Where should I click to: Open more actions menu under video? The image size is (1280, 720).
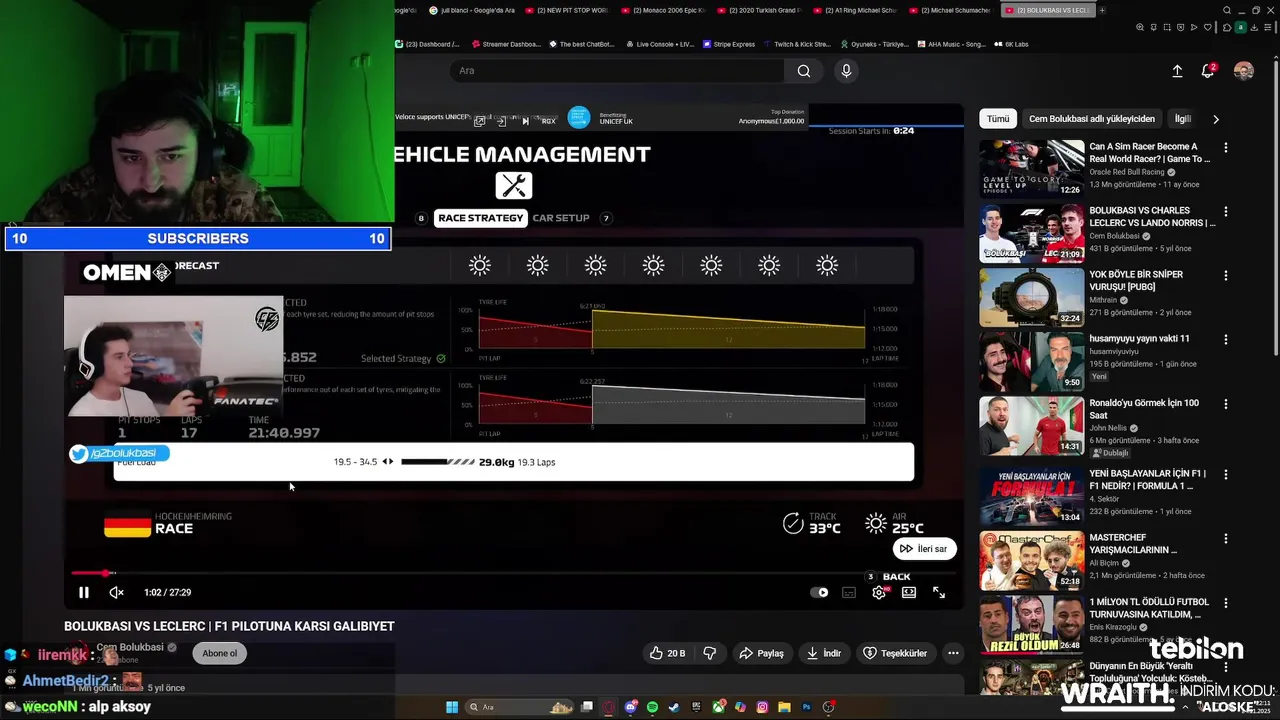[x=953, y=653]
